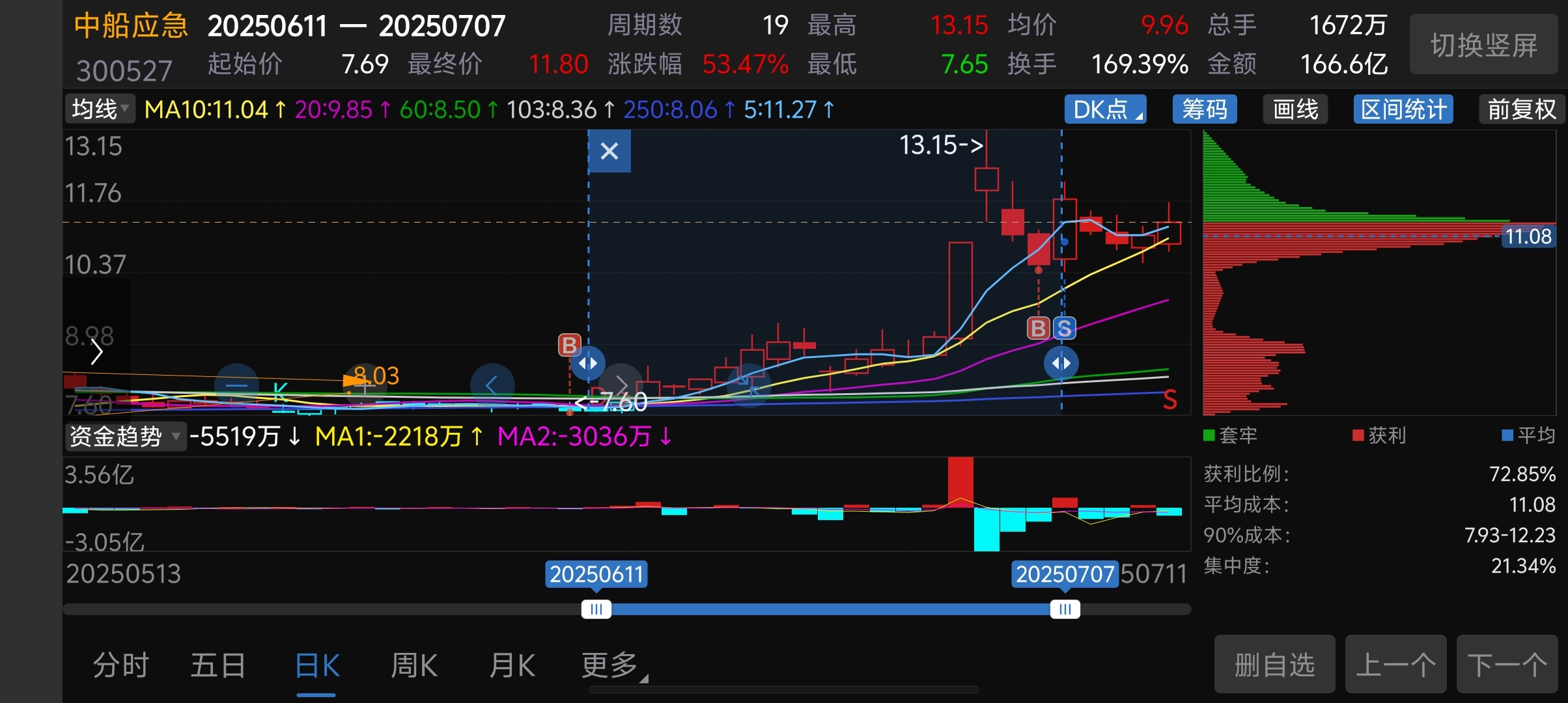The height and width of the screenshot is (703, 1568).
Task: Toggle the 筹码 chip distribution panel
Action: pyautogui.click(x=1205, y=109)
